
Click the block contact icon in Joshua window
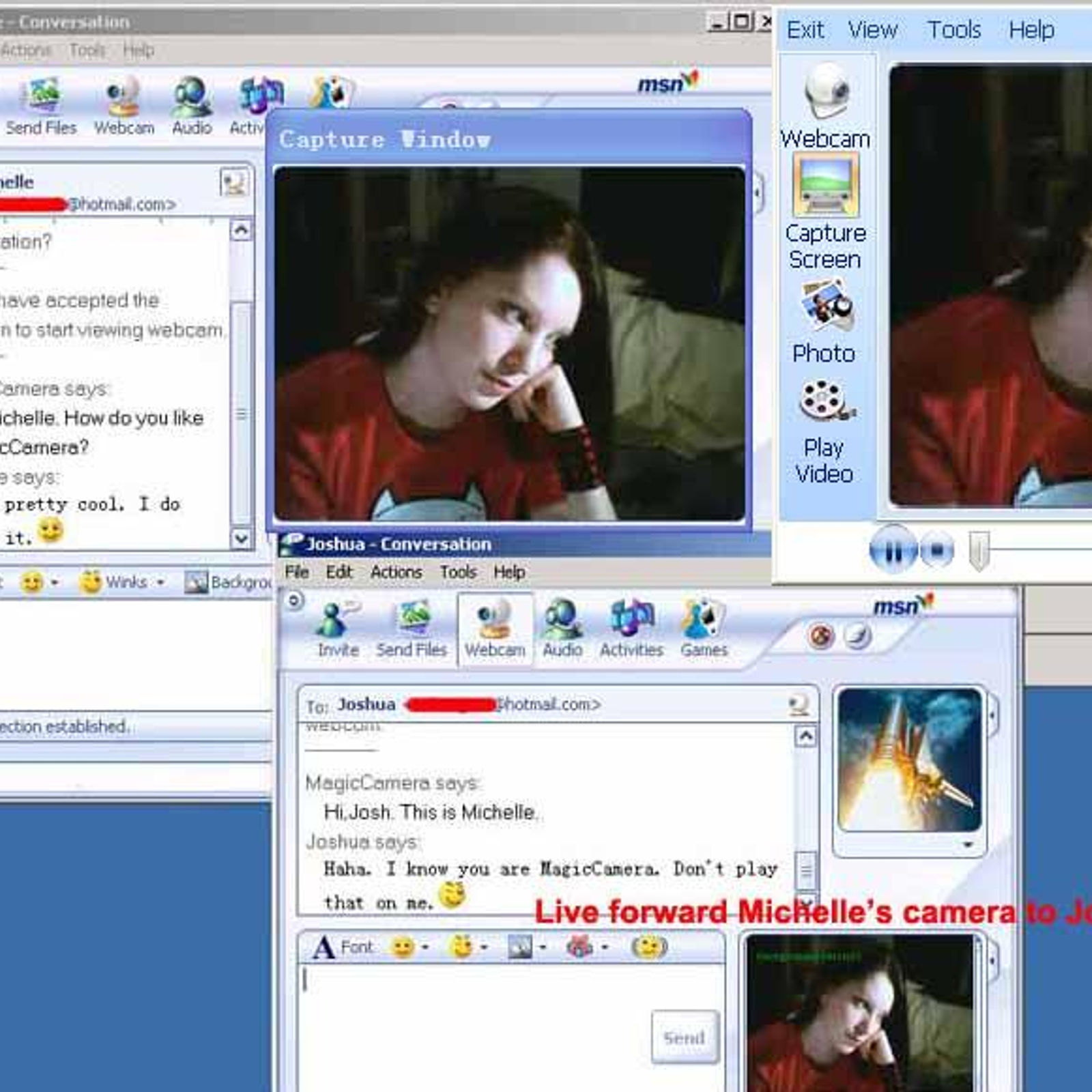coord(822,636)
